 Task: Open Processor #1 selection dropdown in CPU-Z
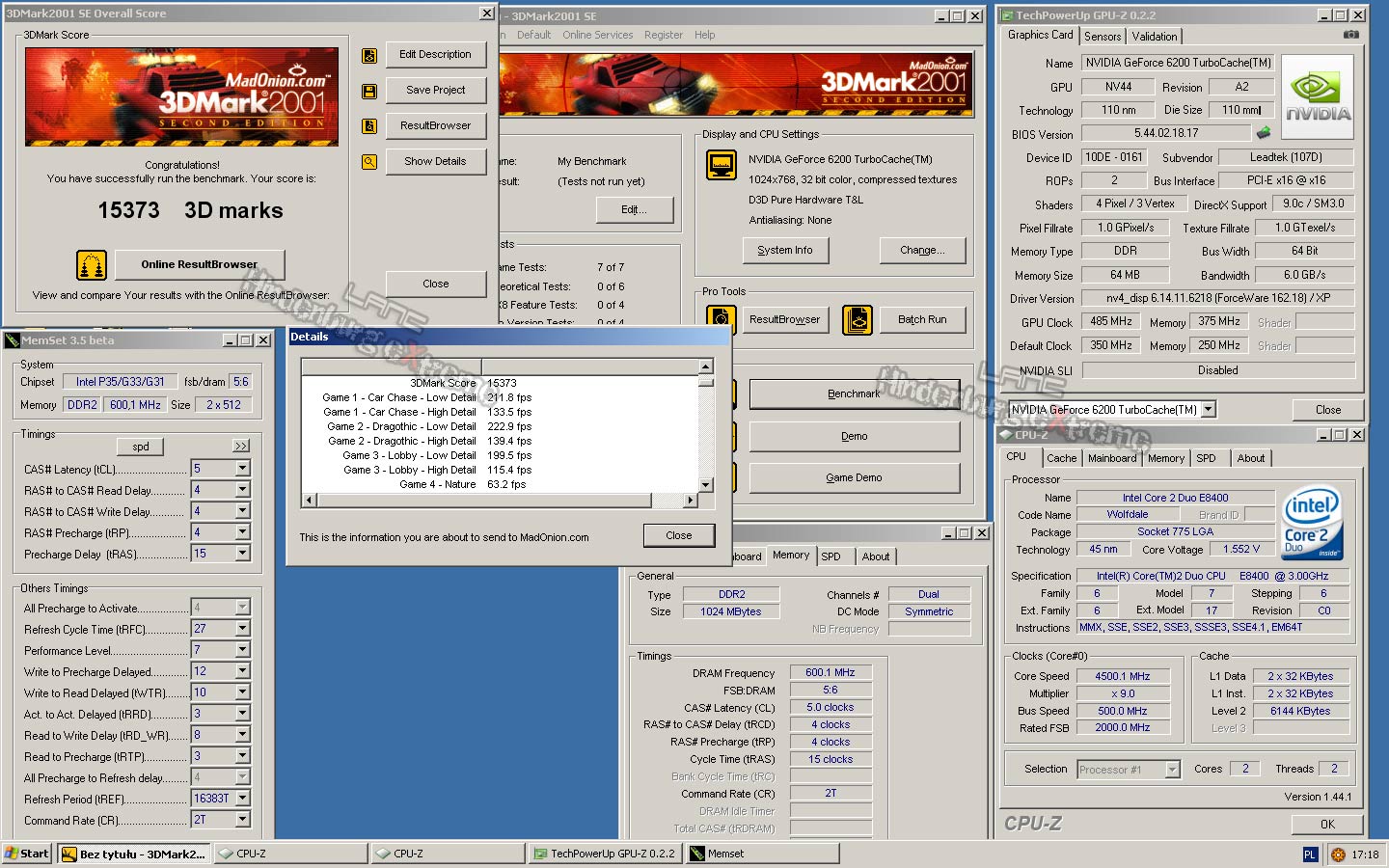[x=1173, y=770]
